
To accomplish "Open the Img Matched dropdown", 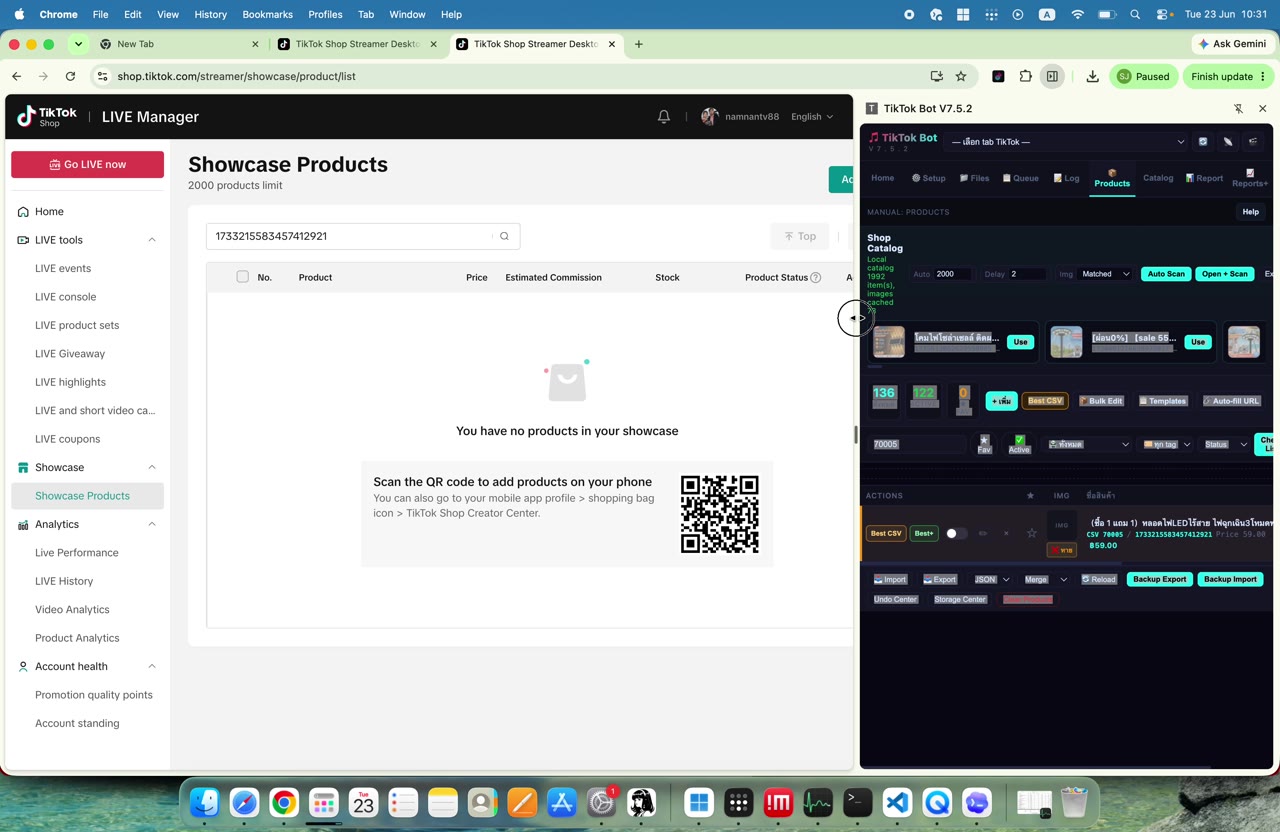I will [x=1106, y=274].
